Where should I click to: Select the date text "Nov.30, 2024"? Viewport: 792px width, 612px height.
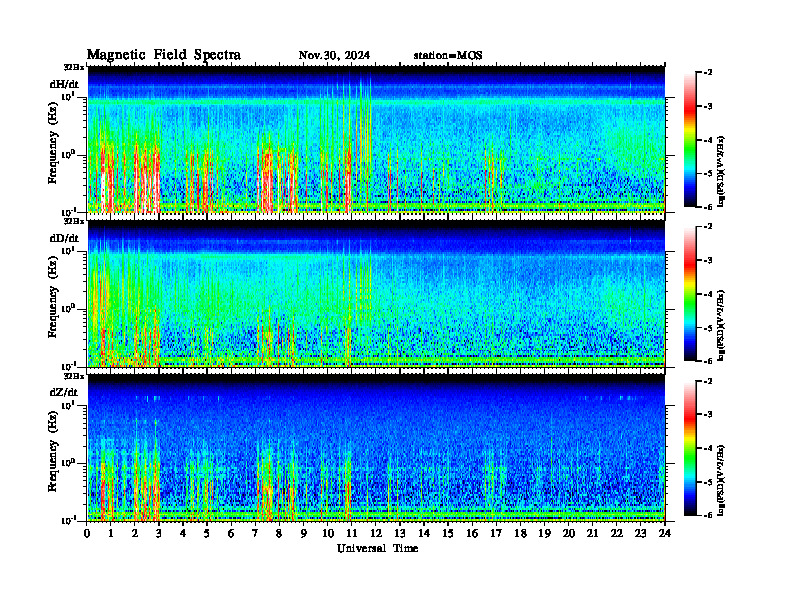tap(334, 55)
